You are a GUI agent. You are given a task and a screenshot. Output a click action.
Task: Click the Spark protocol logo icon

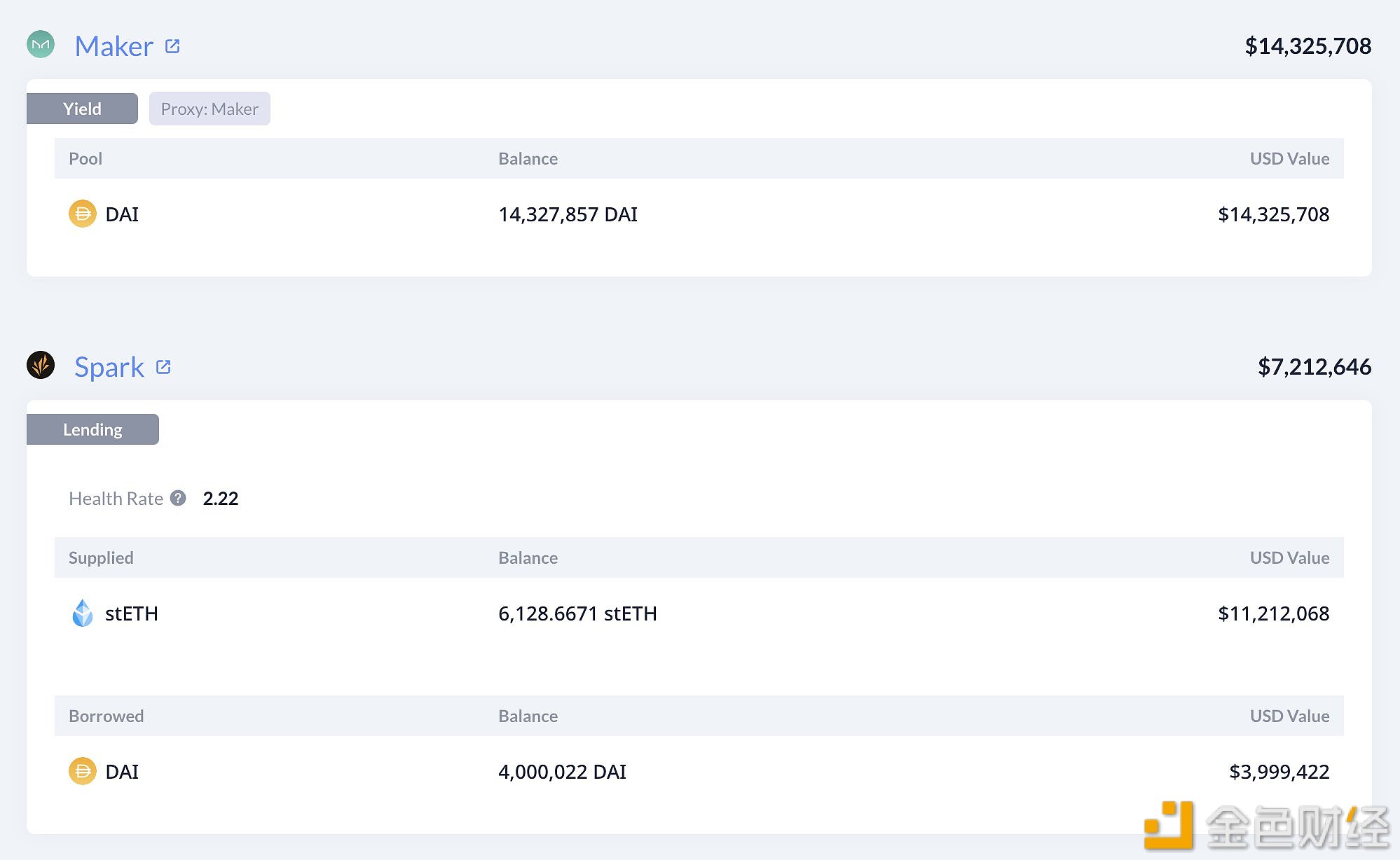coord(41,365)
